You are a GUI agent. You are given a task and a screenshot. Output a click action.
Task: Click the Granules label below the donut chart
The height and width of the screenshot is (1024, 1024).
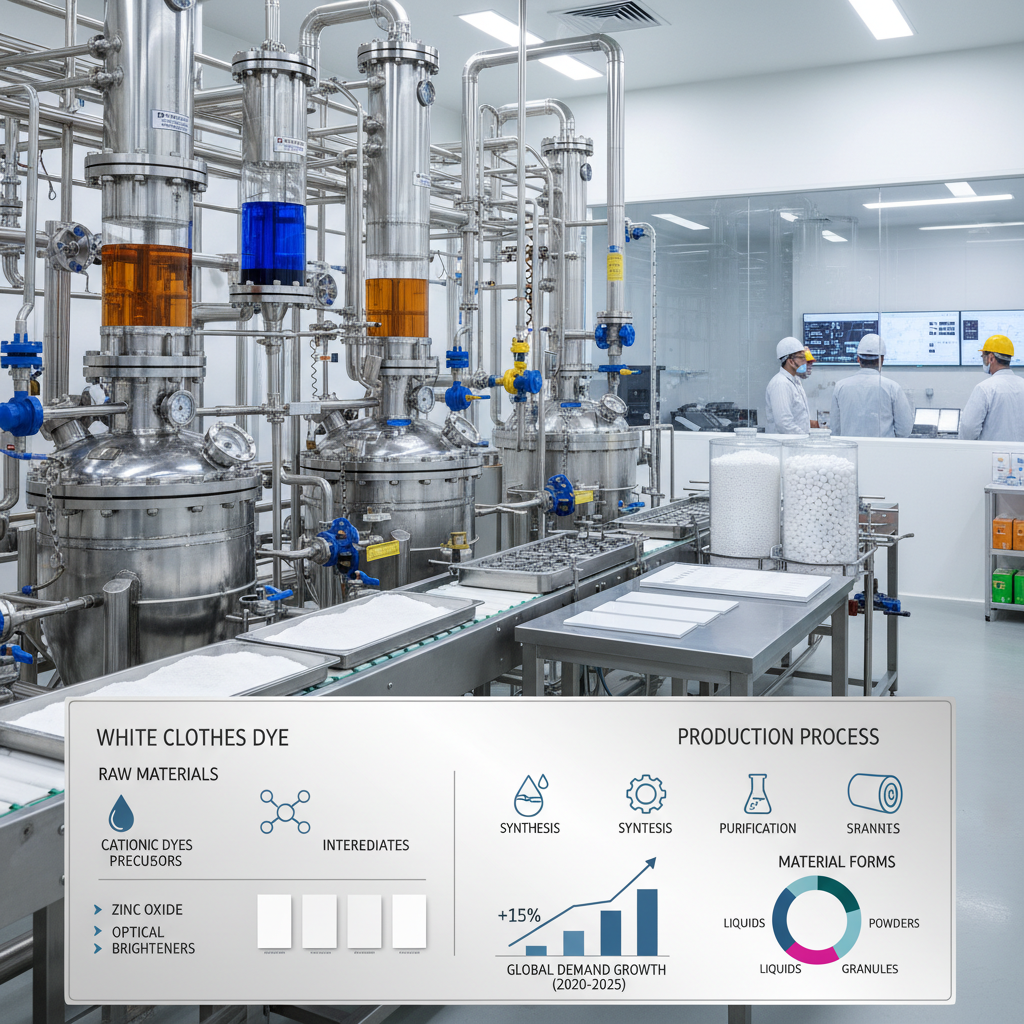click(x=869, y=968)
